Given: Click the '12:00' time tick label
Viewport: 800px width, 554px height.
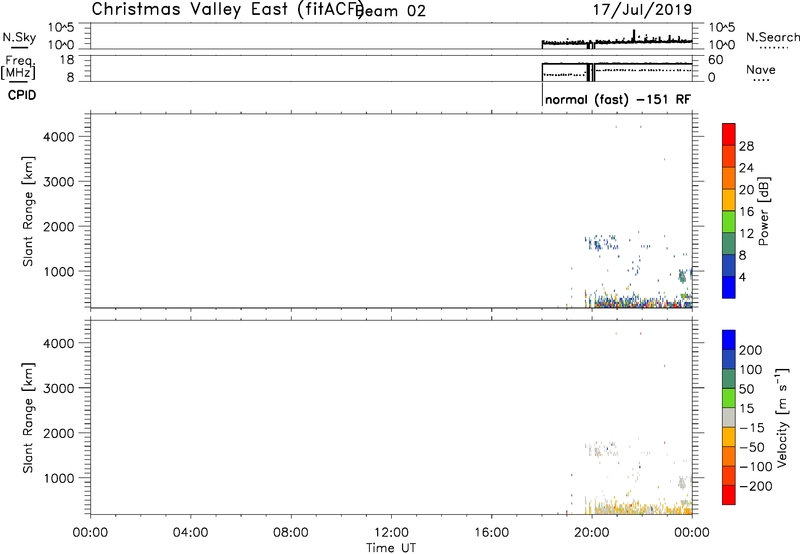Looking at the screenshot, I should [391, 533].
